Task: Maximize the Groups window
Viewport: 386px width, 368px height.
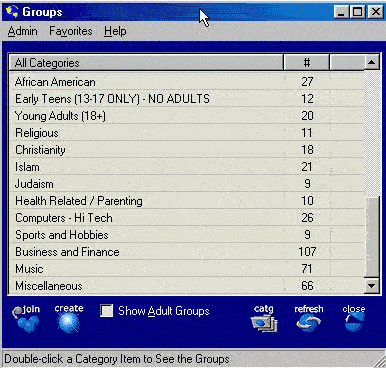Action: [x=357, y=12]
